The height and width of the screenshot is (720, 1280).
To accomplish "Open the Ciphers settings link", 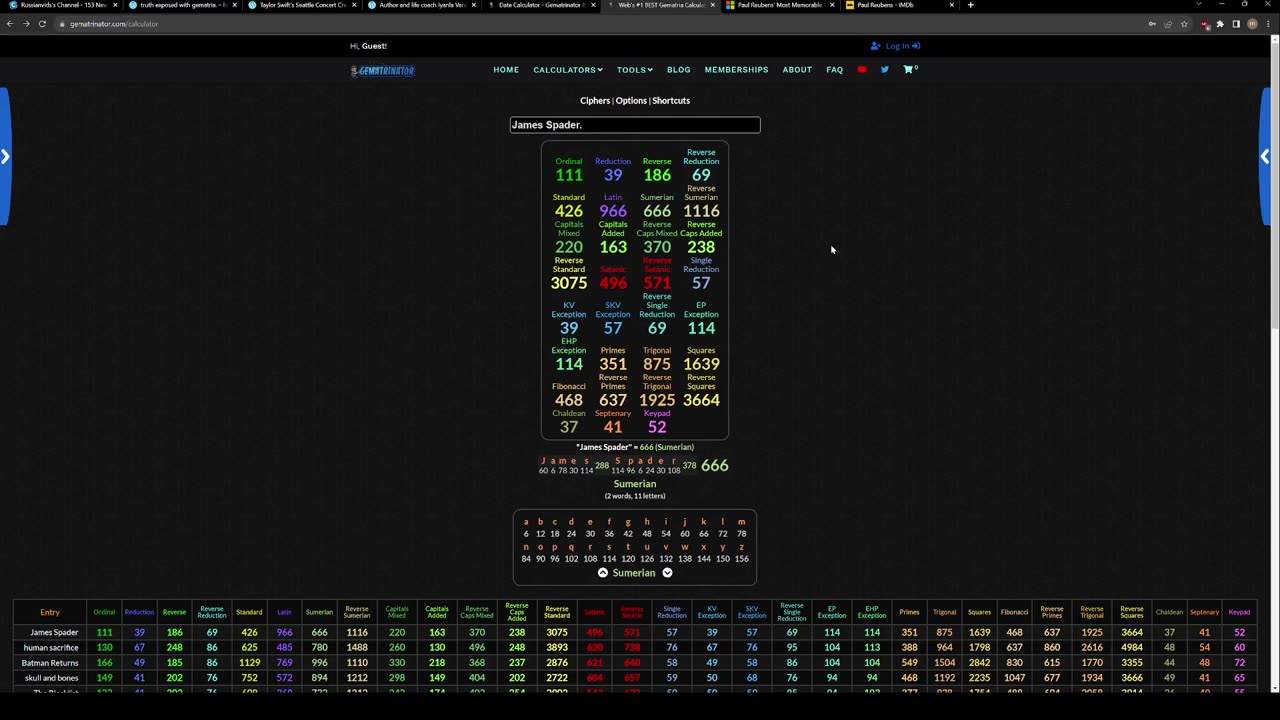I will [595, 101].
